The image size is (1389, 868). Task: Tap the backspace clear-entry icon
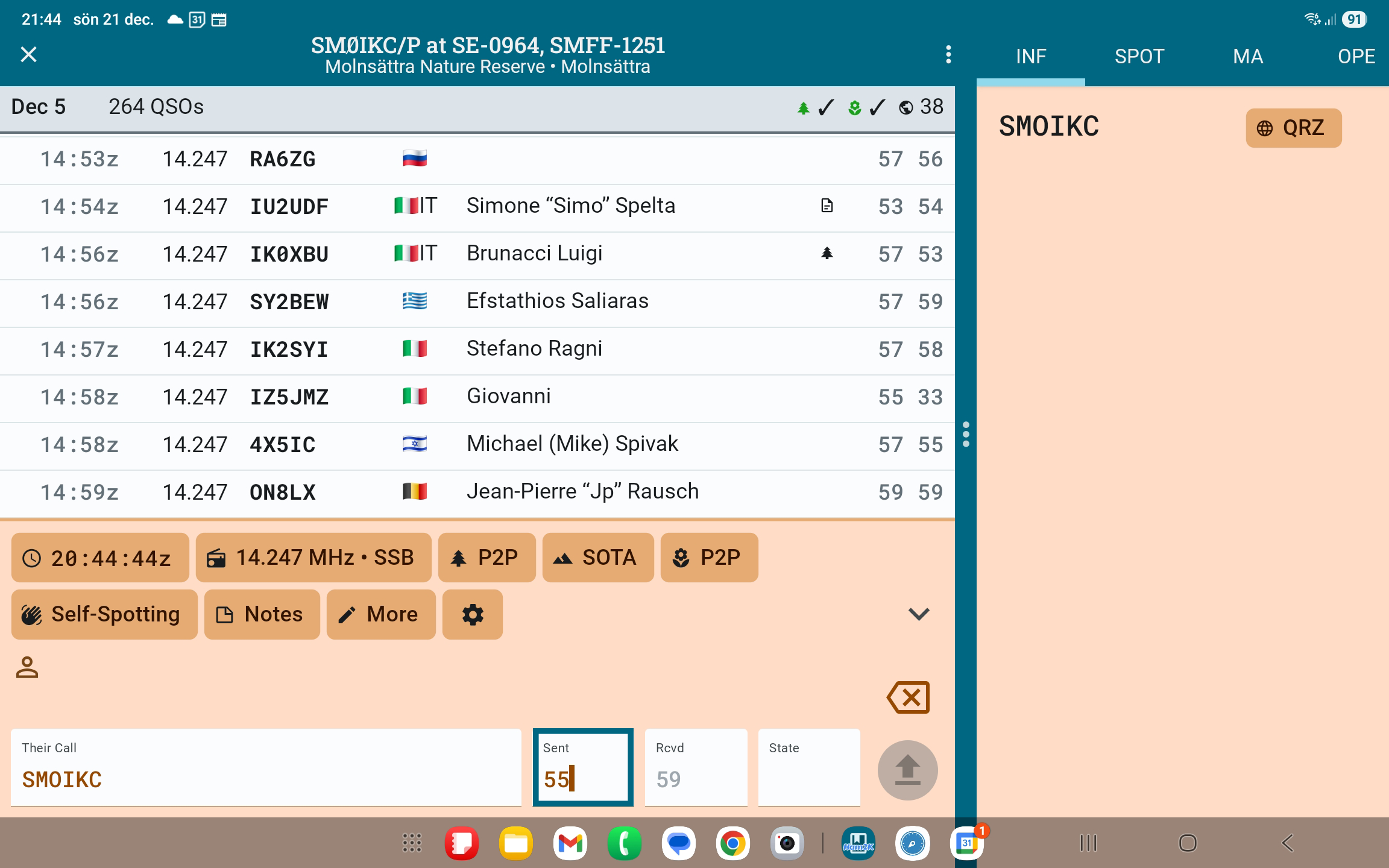(x=908, y=697)
